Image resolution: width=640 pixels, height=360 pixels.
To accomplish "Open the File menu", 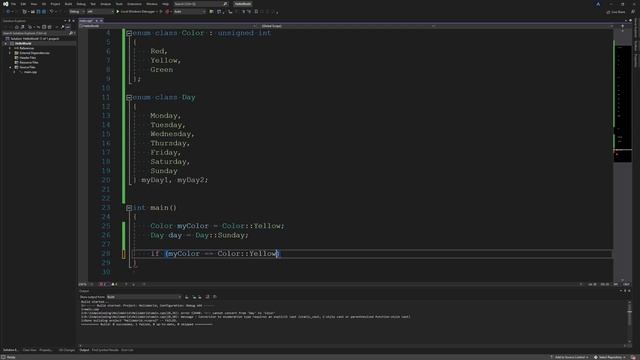I will tap(13, 4).
